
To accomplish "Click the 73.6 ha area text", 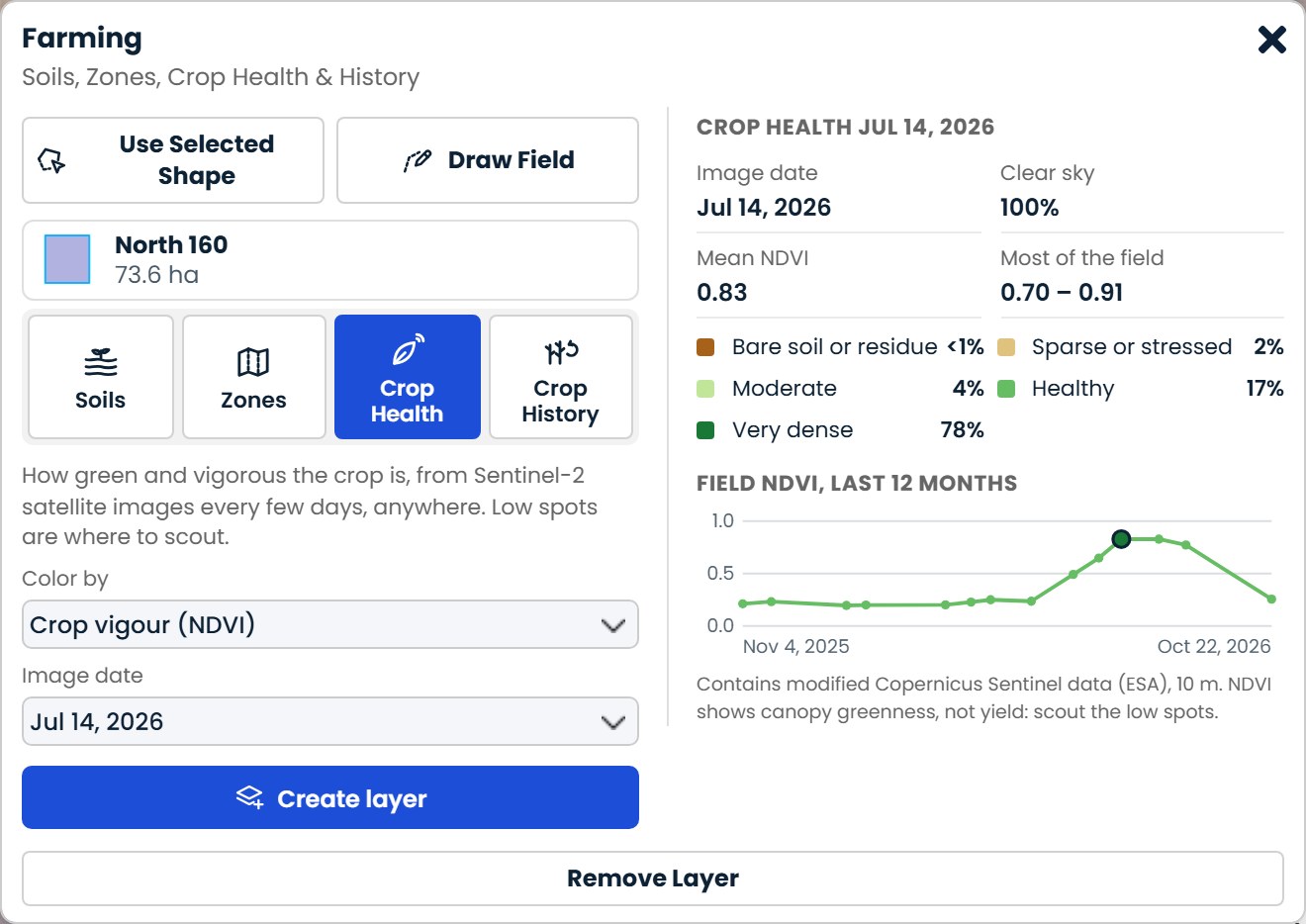I will pos(156,275).
